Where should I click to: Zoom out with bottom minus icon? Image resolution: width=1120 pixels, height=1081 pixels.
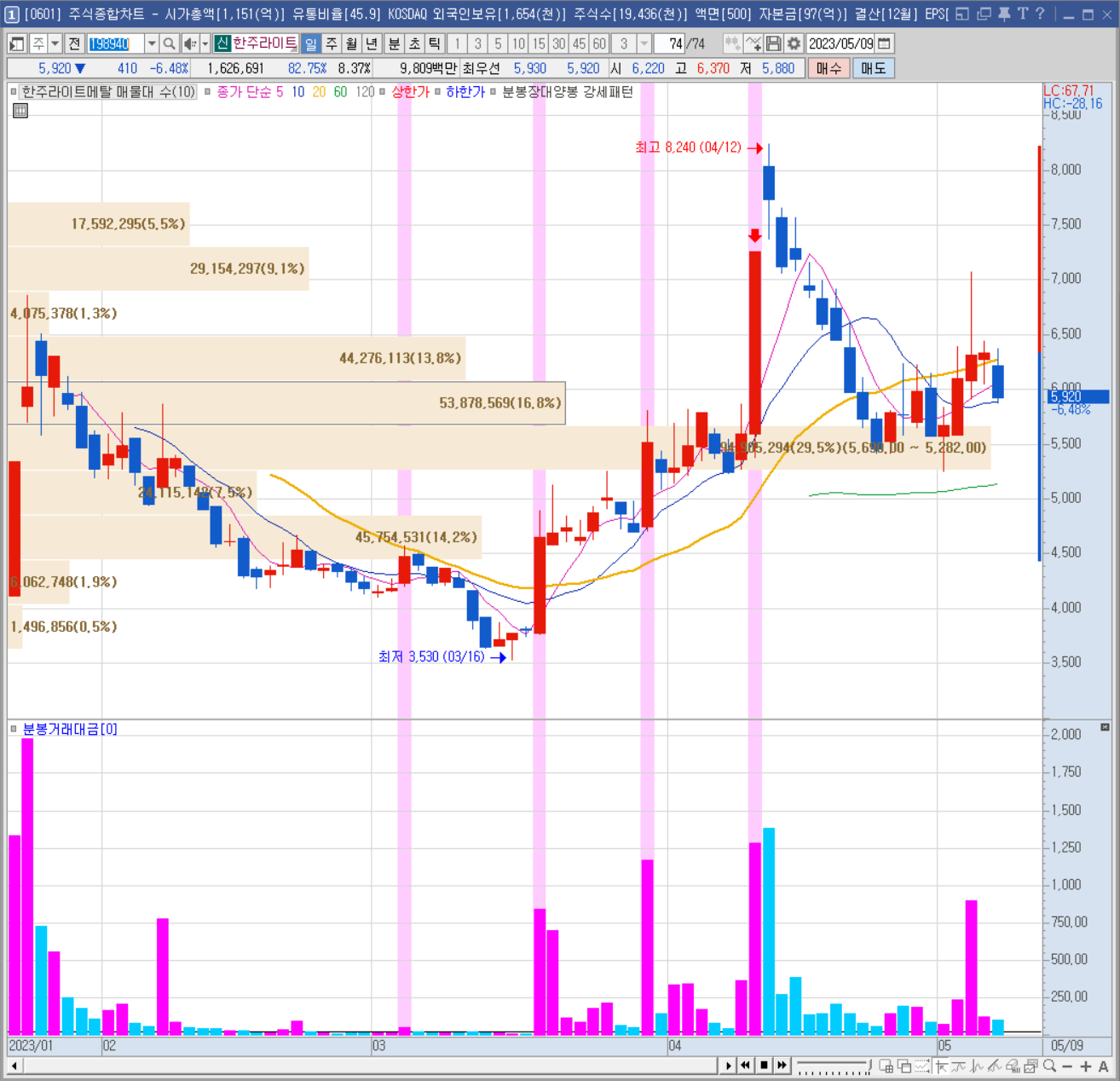click(x=1067, y=1066)
